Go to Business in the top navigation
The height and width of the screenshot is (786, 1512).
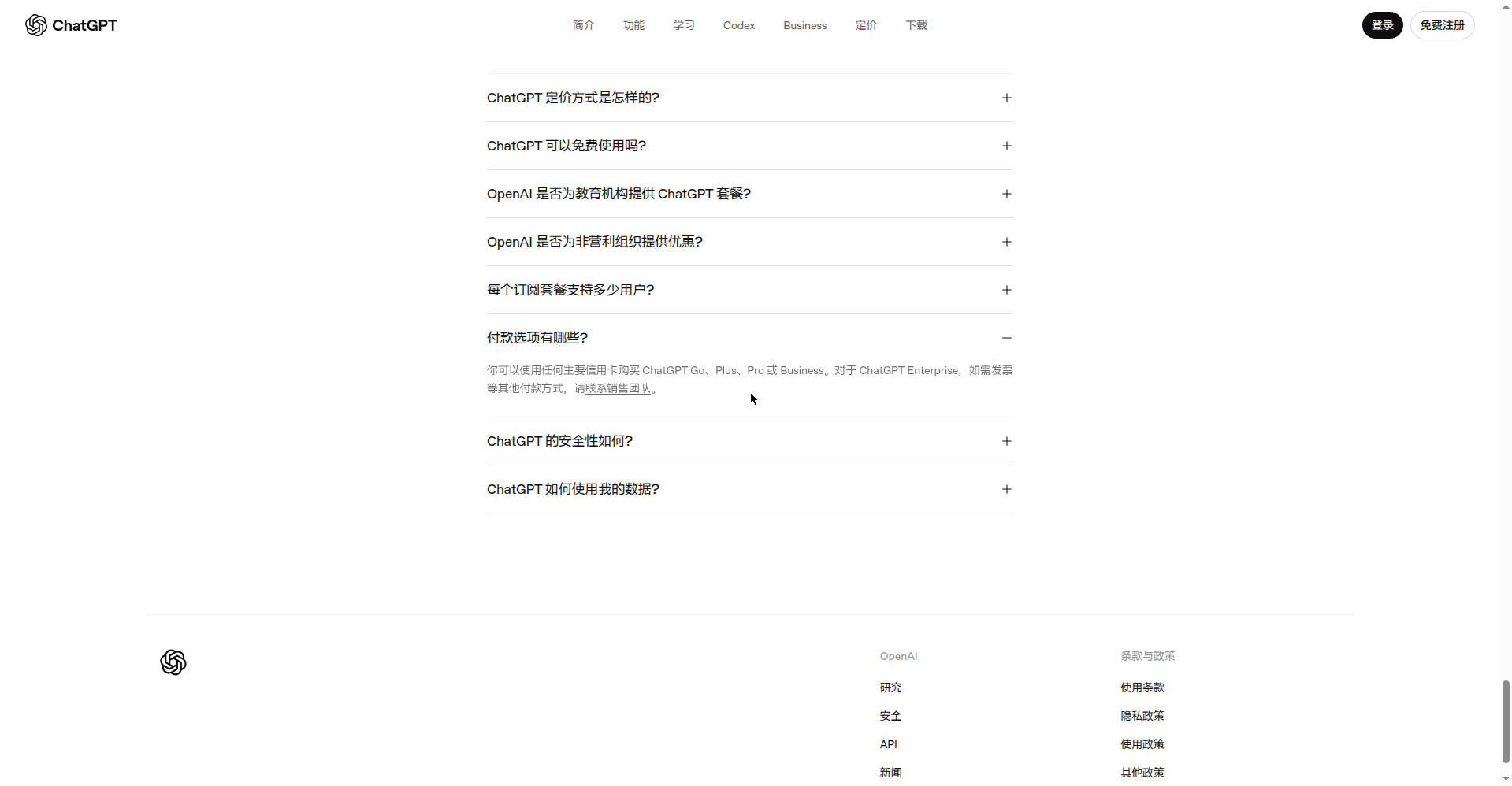[x=805, y=25]
